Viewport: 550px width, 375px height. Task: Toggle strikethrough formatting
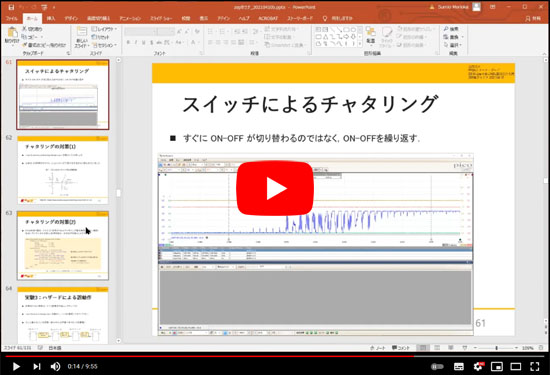(x=159, y=42)
